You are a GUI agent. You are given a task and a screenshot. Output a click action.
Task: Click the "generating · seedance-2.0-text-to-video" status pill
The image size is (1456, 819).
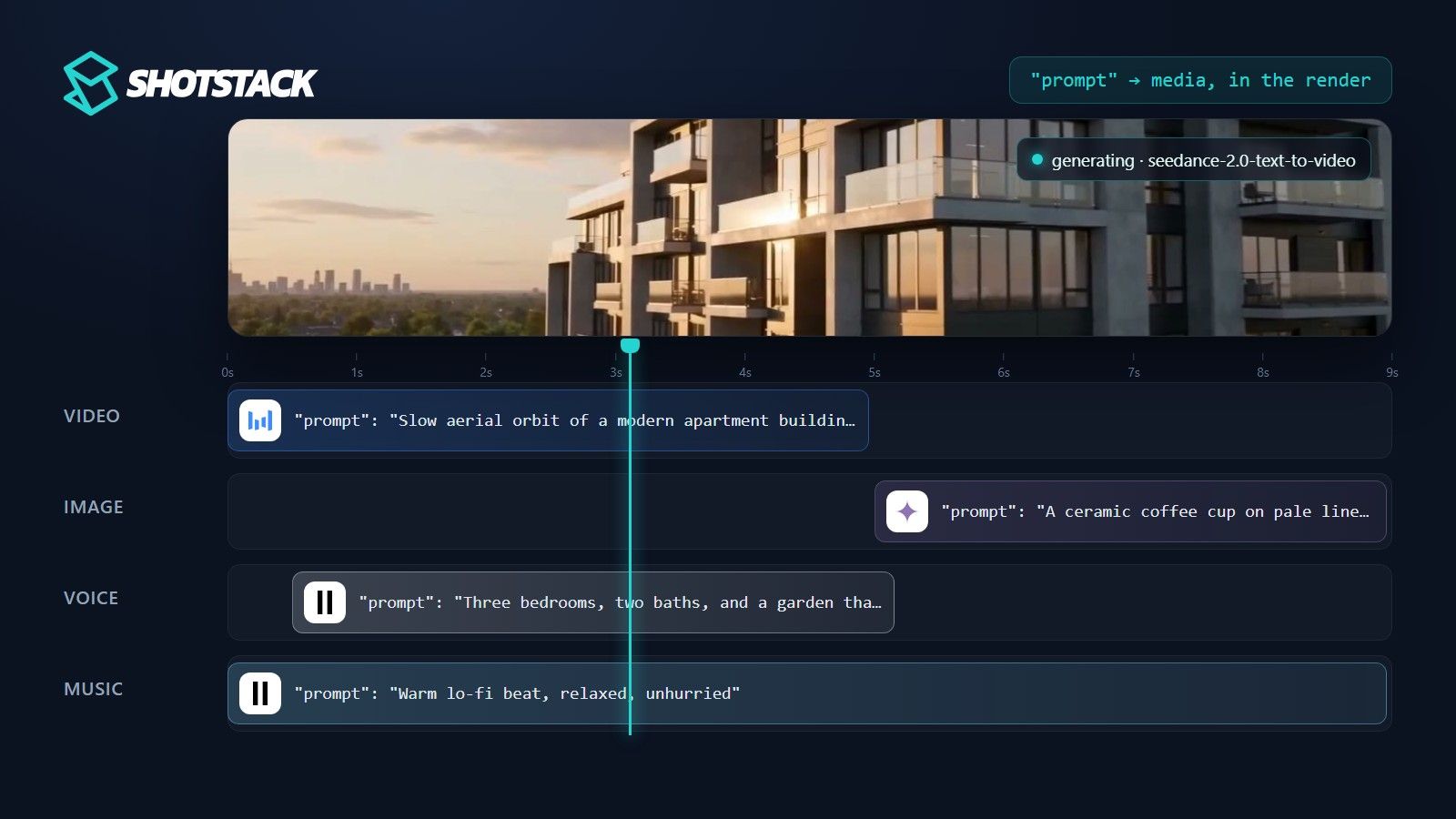(x=1194, y=160)
